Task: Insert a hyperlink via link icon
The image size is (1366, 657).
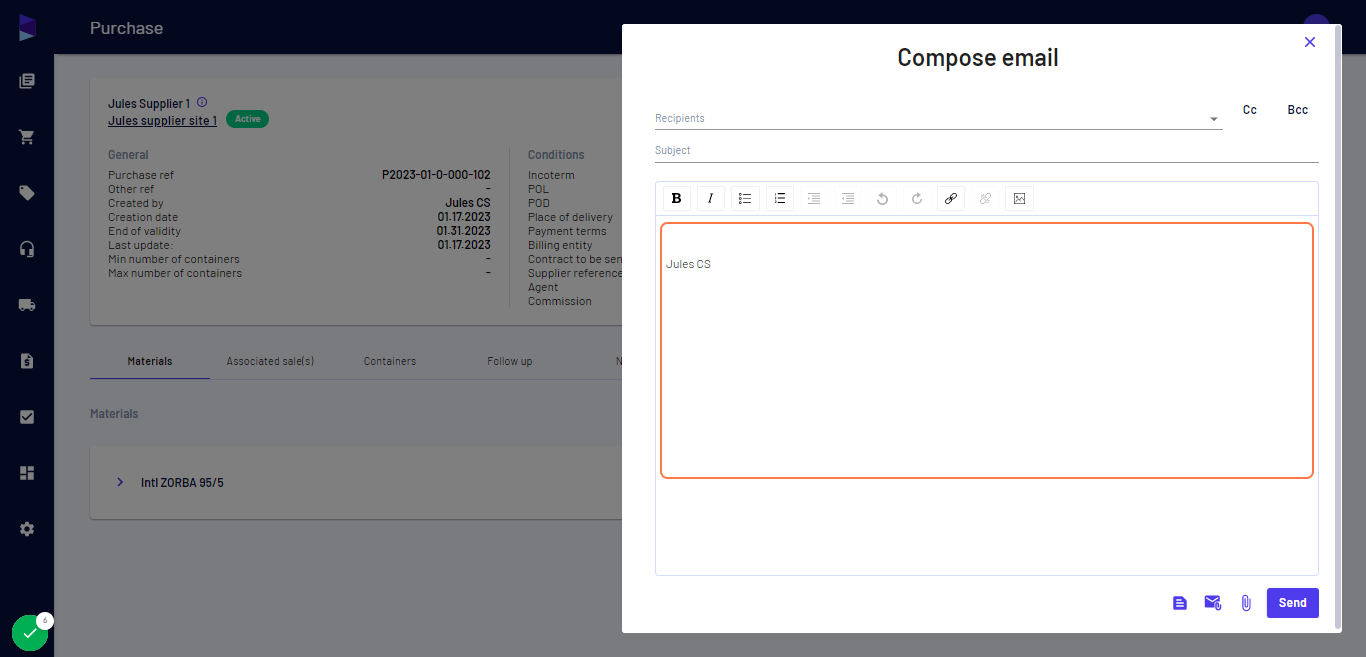Action: coord(951,198)
